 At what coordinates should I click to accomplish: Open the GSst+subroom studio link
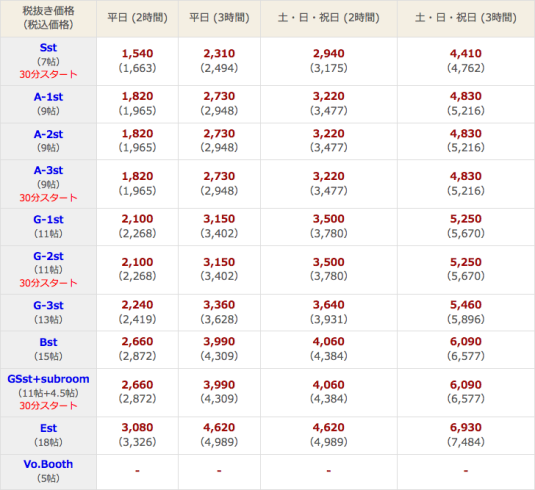pos(48,379)
